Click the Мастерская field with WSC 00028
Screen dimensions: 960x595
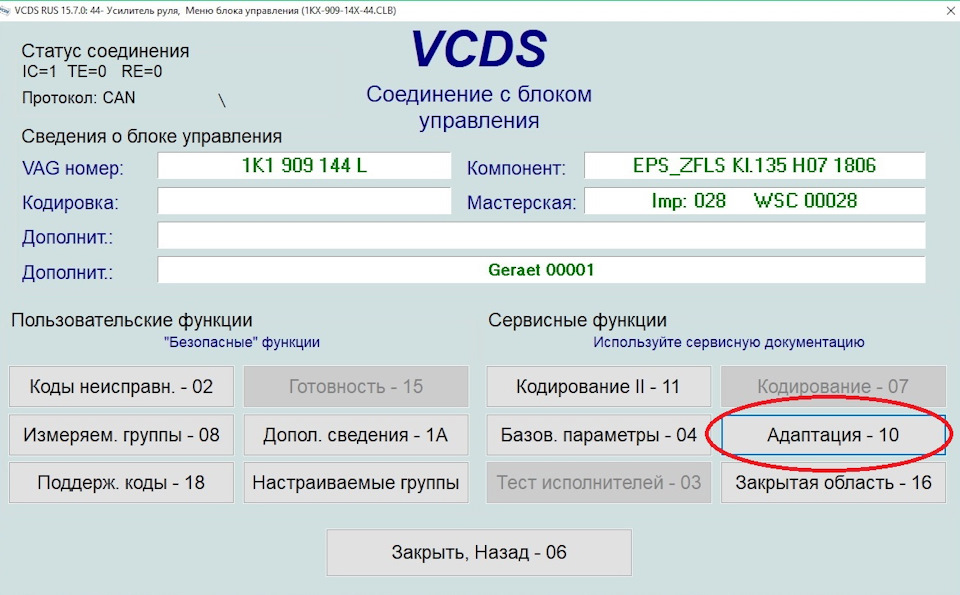[x=754, y=201]
